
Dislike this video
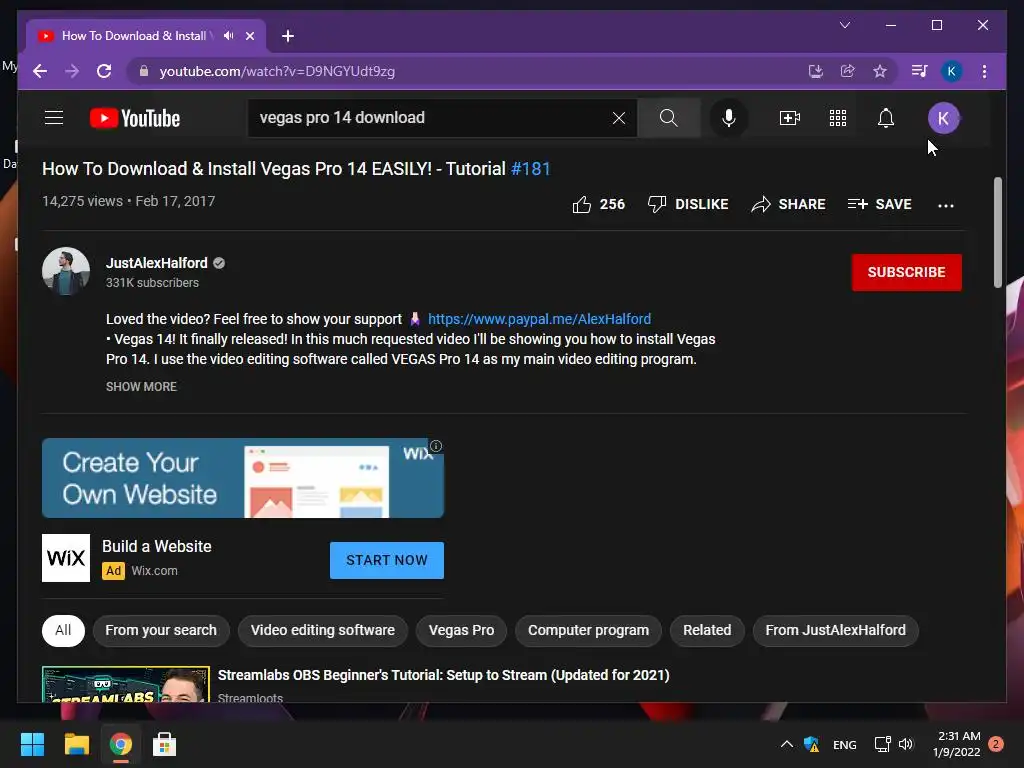click(688, 204)
